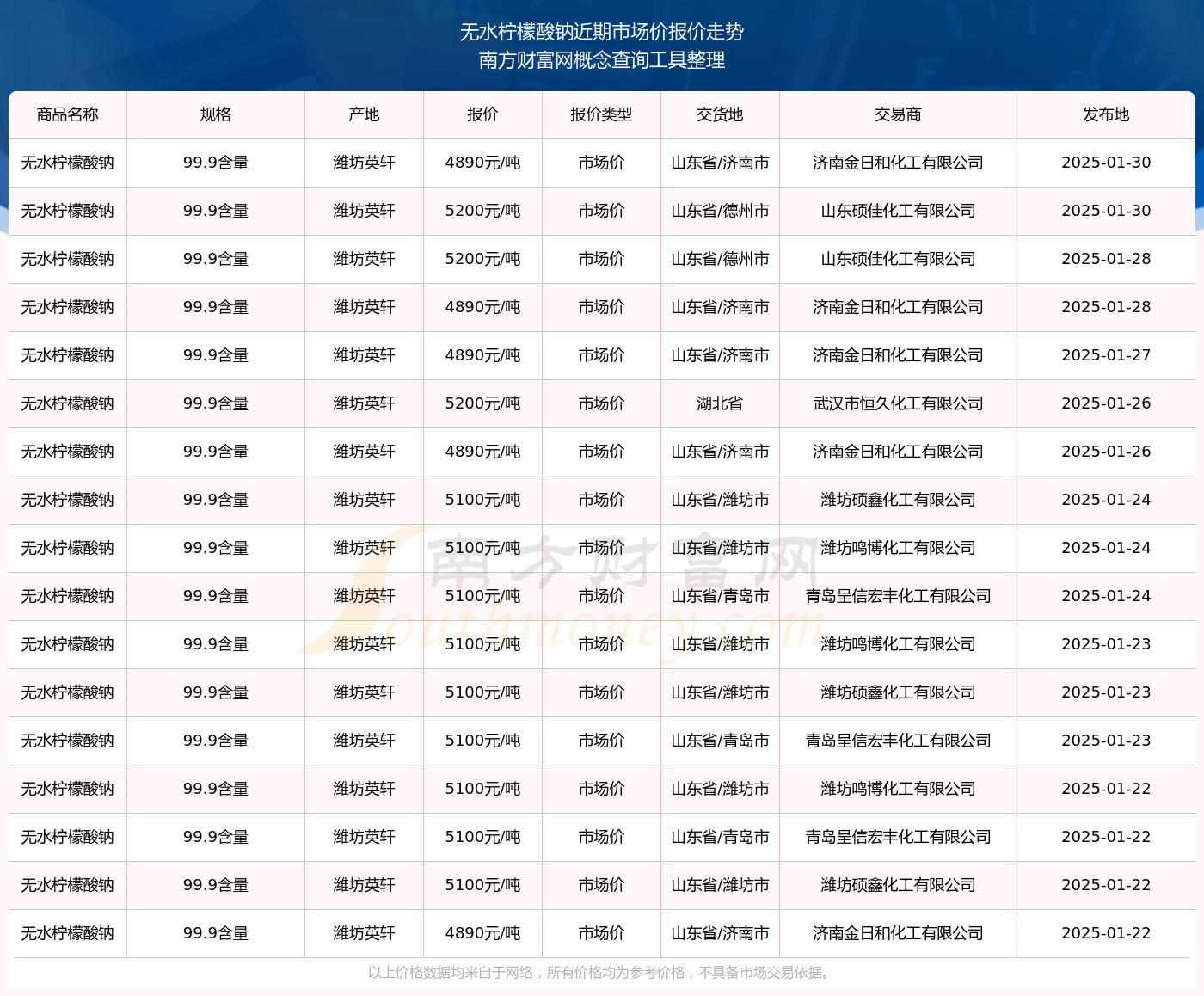
Task: Click 5200元/吨 price in the 2025-01-30 row
Action: click(x=482, y=211)
